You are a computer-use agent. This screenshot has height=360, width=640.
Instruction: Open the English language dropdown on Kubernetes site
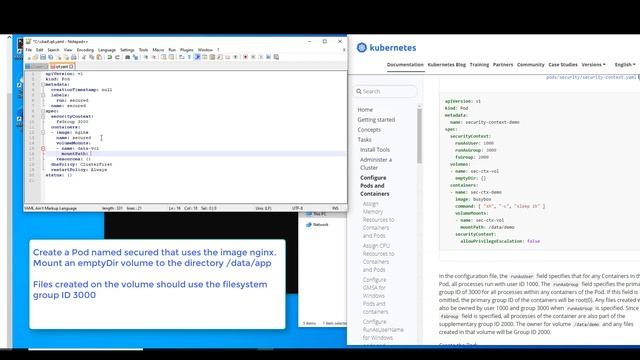click(625, 64)
